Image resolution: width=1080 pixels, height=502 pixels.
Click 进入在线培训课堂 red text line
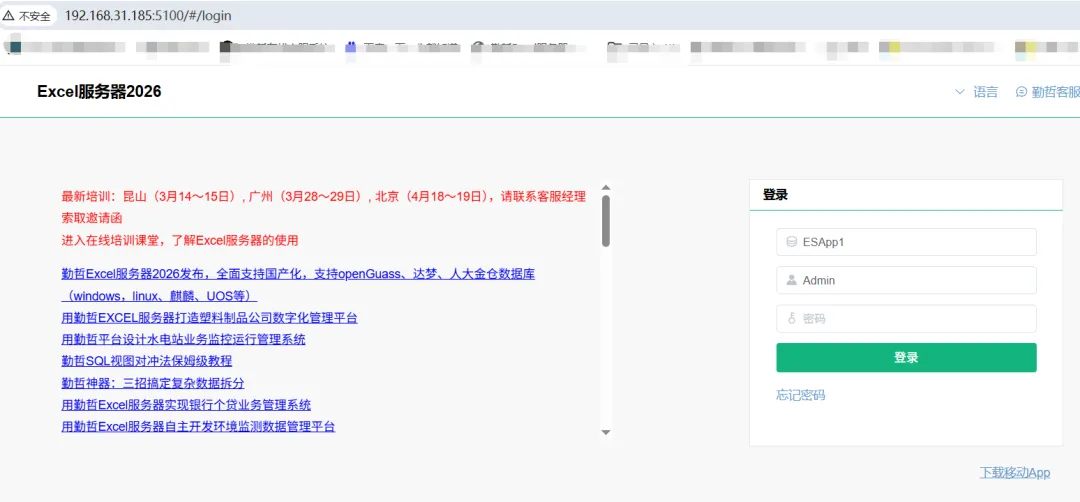tap(180, 240)
